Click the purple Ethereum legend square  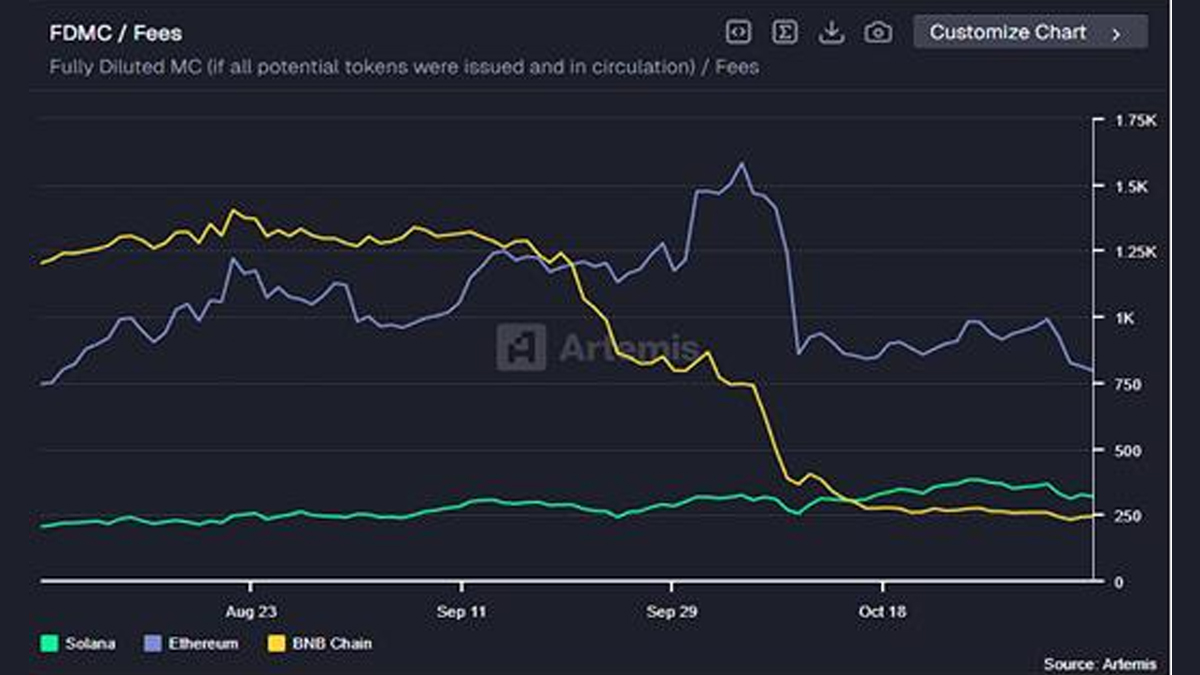(x=154, y=643)
